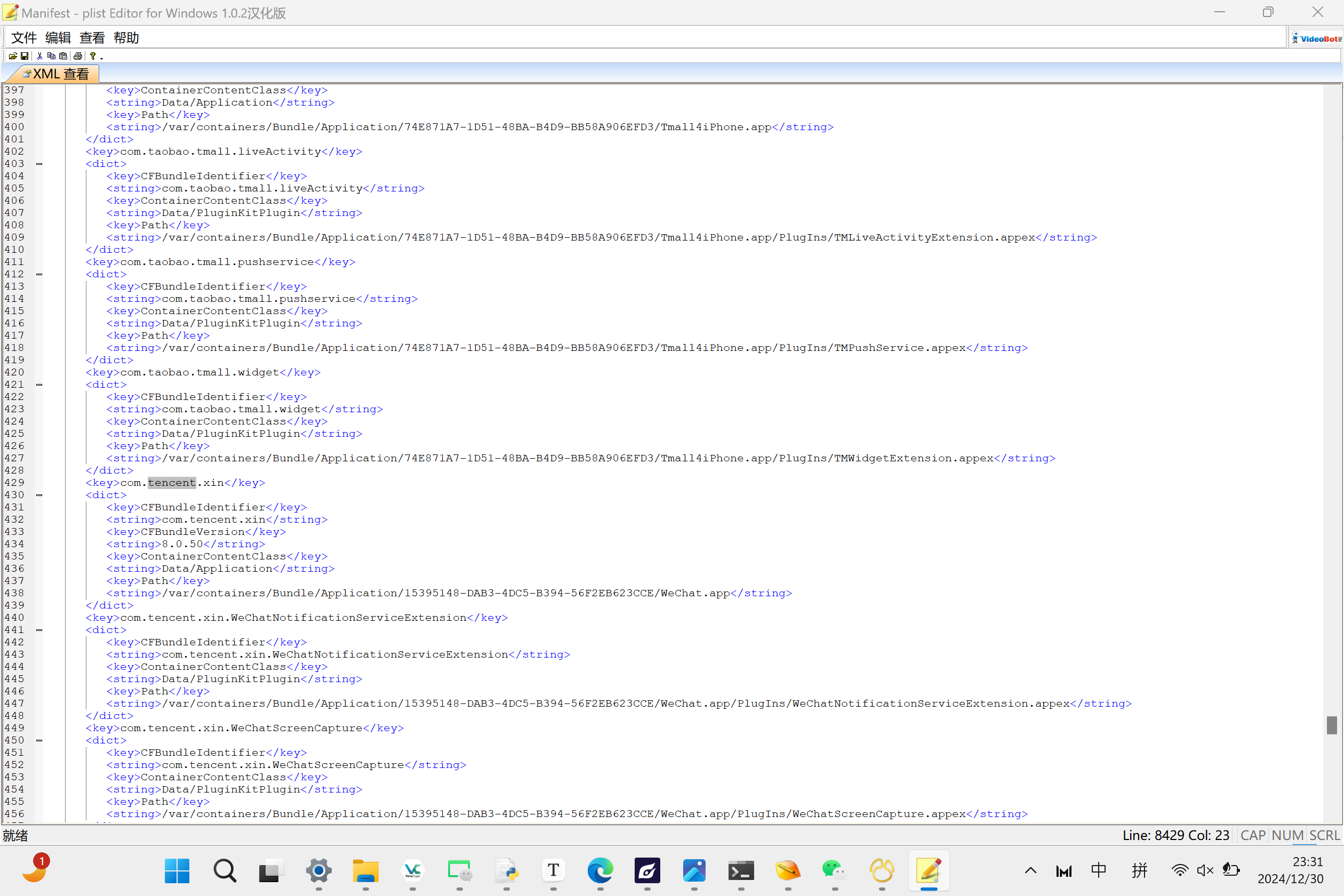The width and height of the screenshot is (1344, 896).
Task: Click the Cut scissors icon
Action: tap(39, 56)
